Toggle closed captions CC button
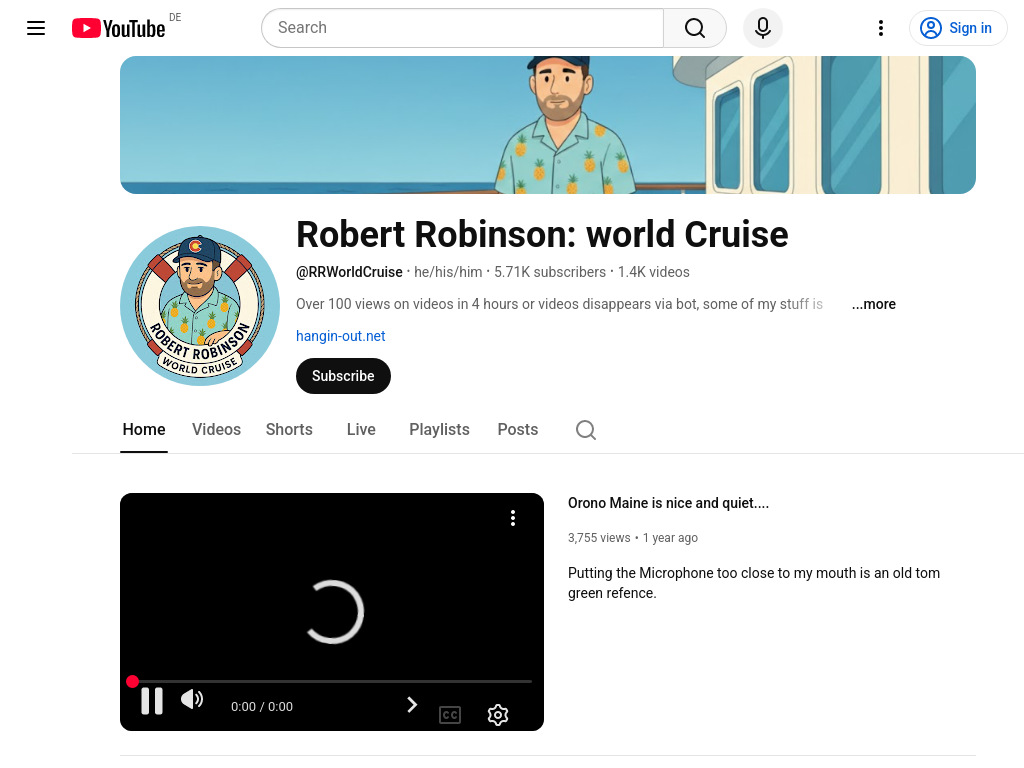The height and width of the screenshot is (768, 1024). (x=450, y=714)
